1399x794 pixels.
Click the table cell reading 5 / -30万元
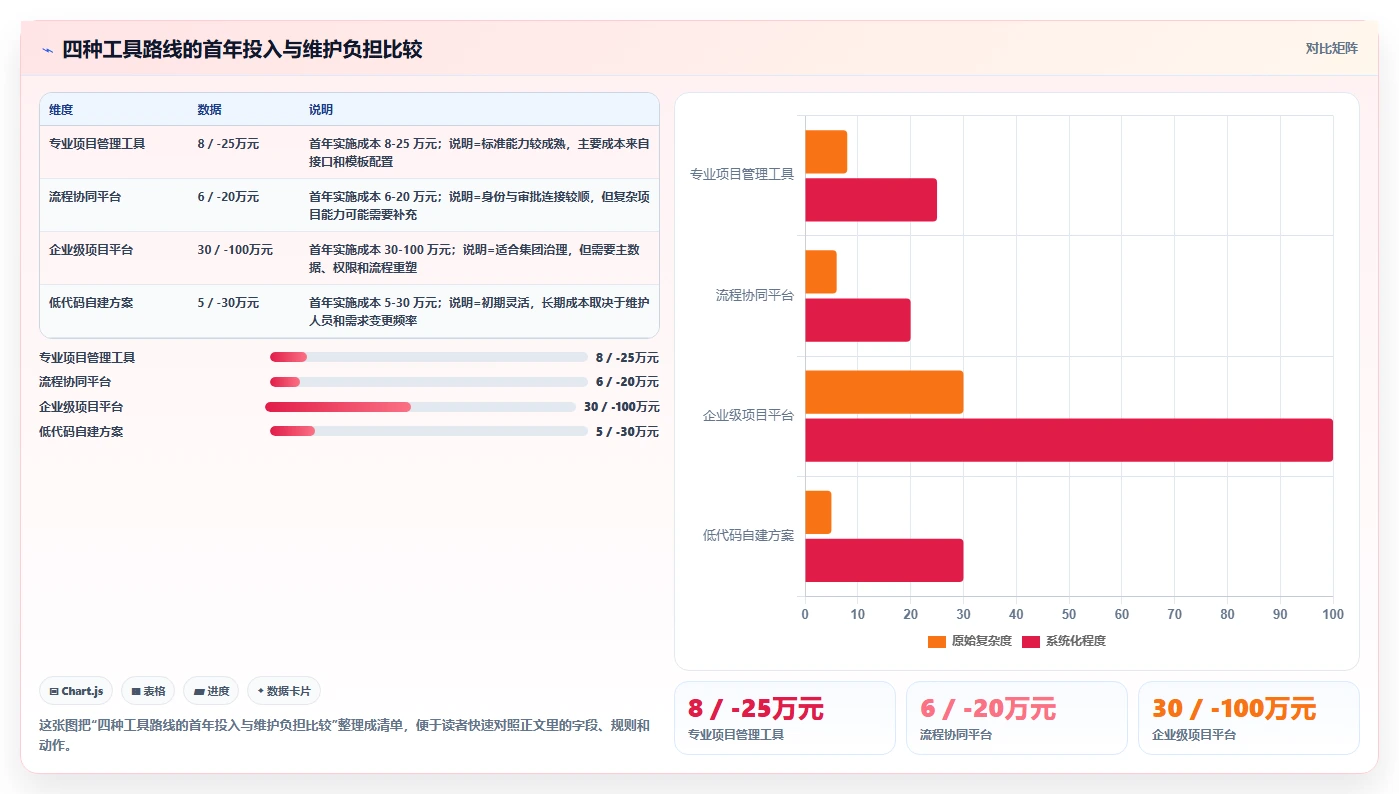[x=228, y=303]
